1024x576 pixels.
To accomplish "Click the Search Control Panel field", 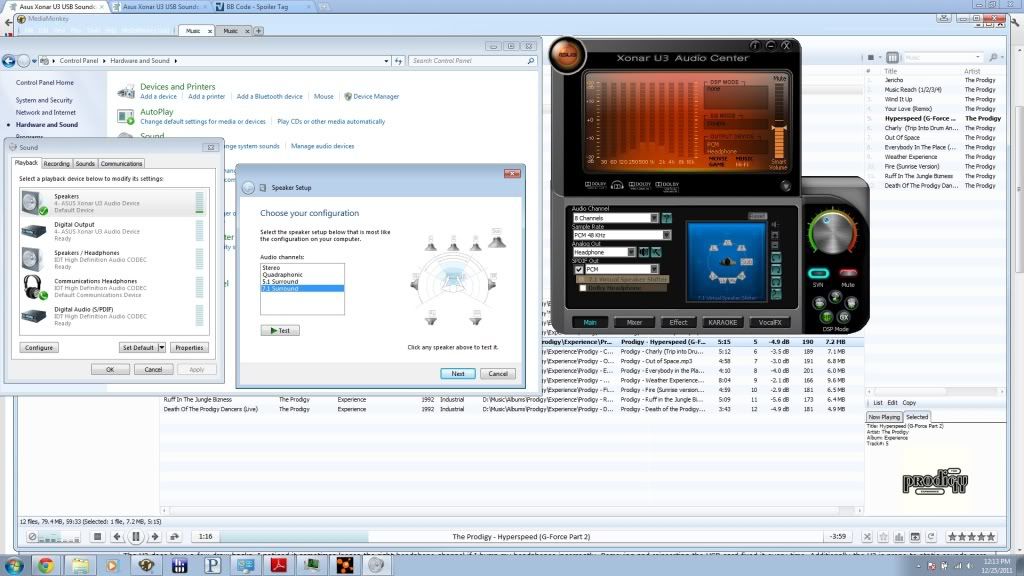I will (473, 61).
